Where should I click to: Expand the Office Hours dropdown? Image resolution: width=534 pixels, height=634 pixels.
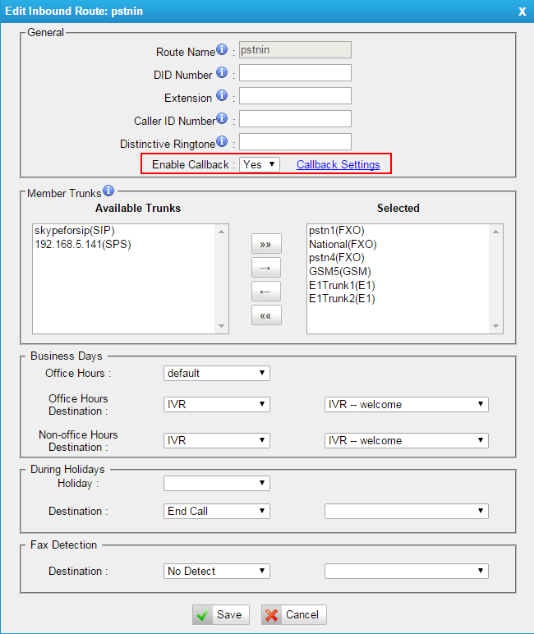217,373
